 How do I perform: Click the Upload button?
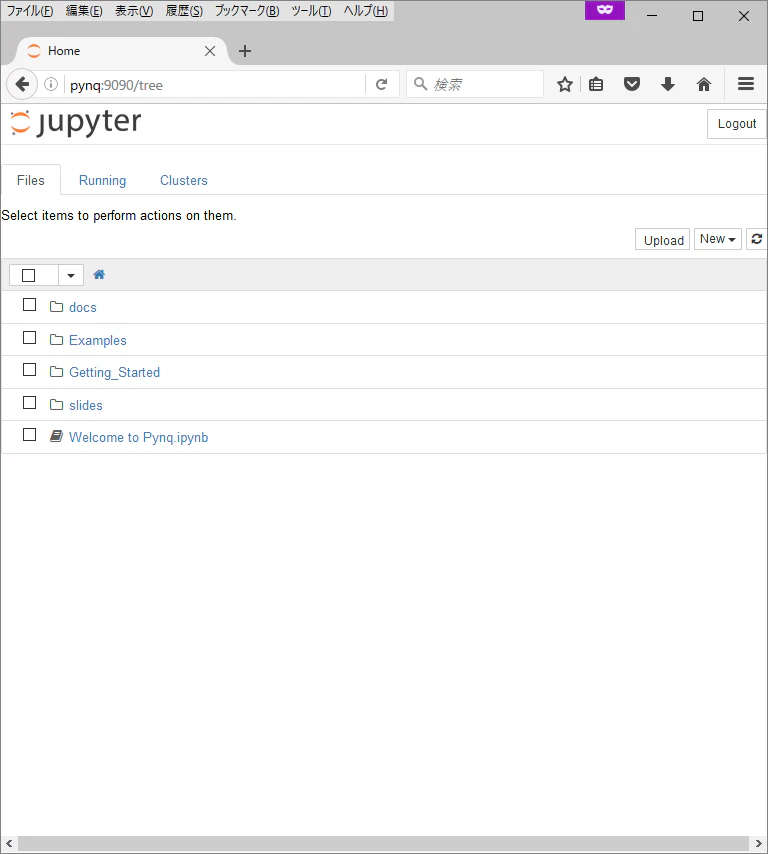click(x=663, y=240)
